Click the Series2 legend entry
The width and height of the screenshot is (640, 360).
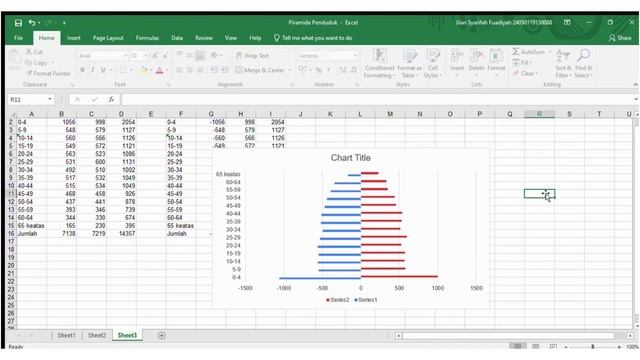(x=338, y=300)
